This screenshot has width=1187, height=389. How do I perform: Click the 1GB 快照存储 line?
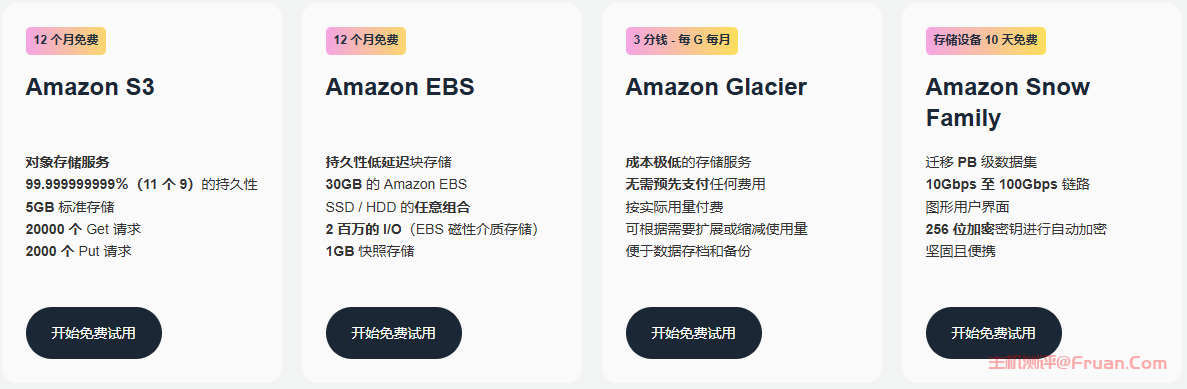click(370, 251)
